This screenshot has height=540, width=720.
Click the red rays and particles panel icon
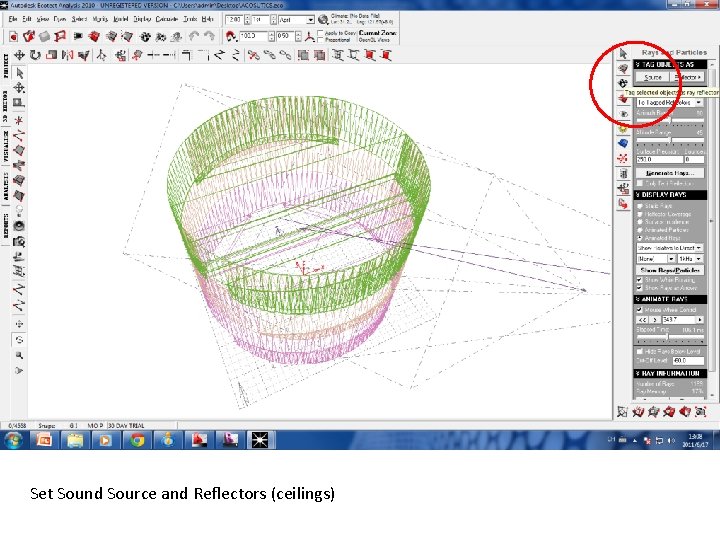coord(623,159)
